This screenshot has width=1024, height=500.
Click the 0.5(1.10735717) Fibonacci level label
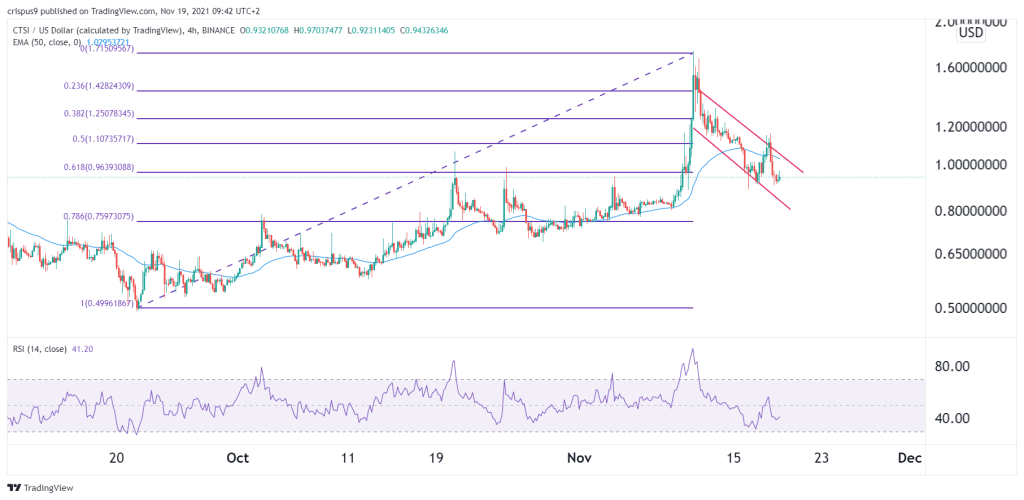[103, 138]
